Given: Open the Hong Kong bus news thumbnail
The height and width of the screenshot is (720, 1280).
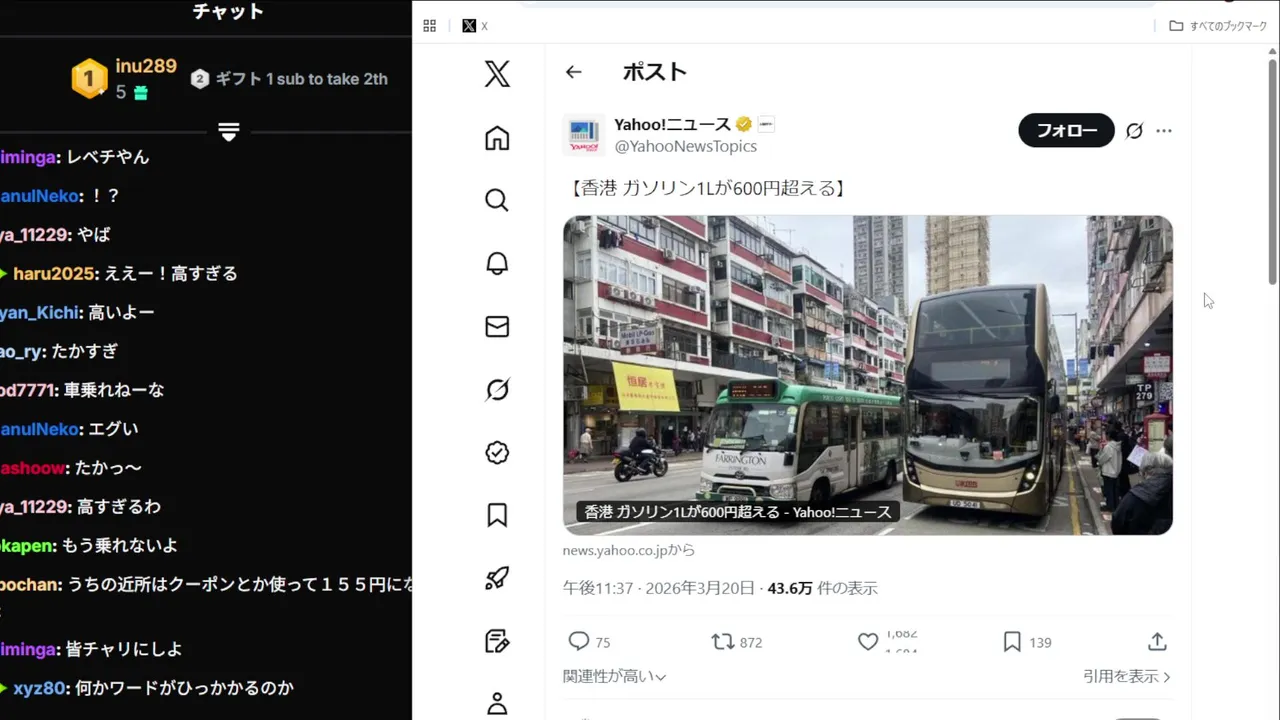Looking at the screenshot, I should (x=868, y=375).
